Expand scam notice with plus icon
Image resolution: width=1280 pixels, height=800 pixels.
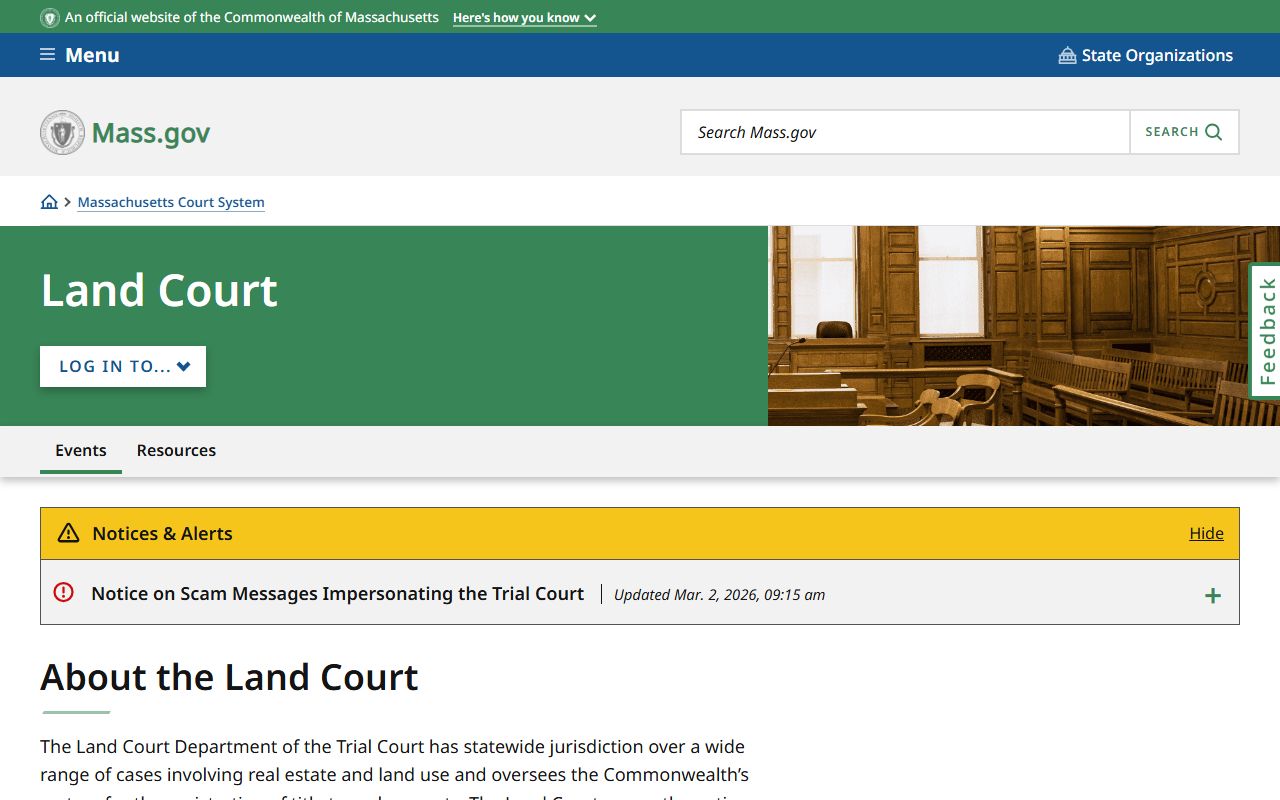(1213, 596)
